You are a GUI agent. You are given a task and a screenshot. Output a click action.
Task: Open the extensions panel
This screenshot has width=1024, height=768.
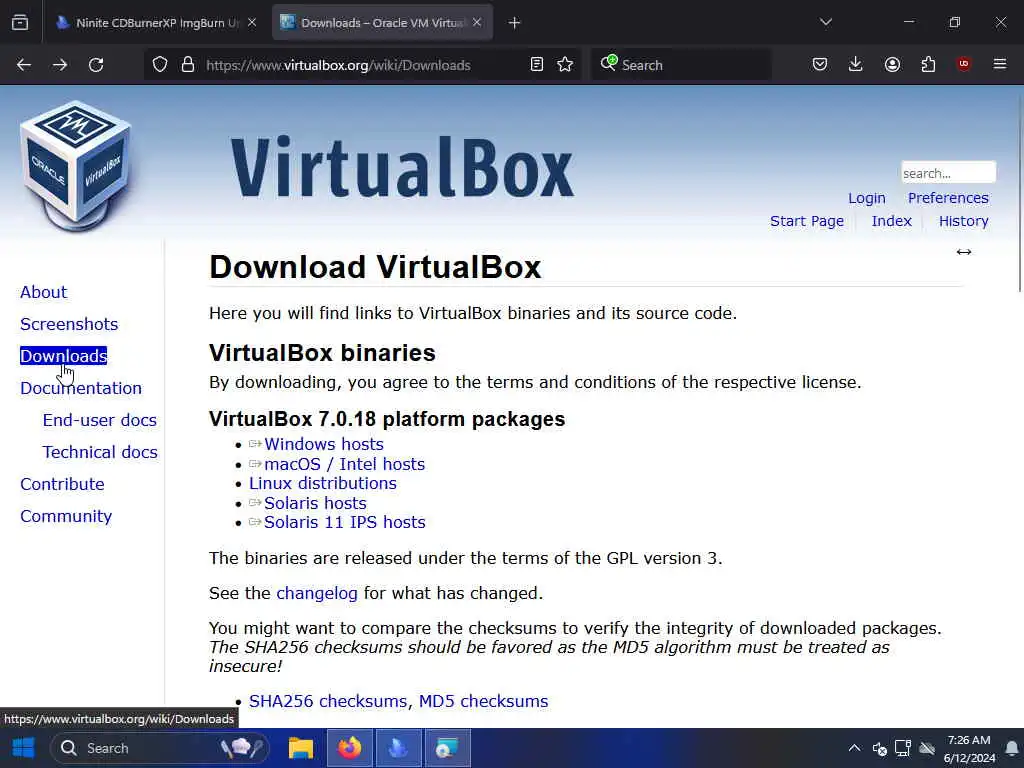(x=928, y=65)
